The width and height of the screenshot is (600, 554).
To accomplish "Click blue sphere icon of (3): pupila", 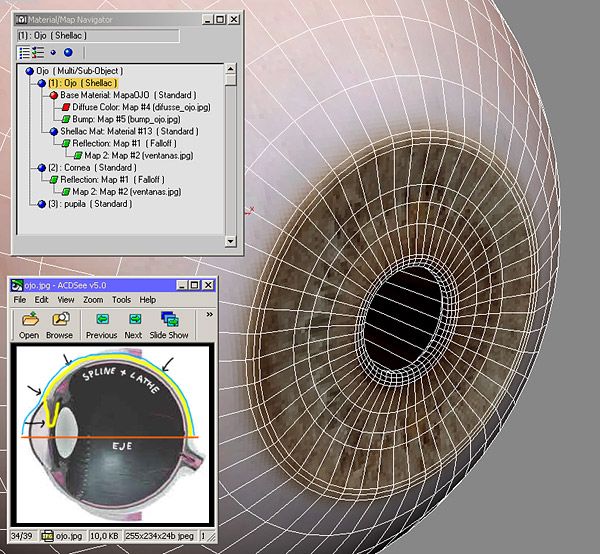I will 42,204.
